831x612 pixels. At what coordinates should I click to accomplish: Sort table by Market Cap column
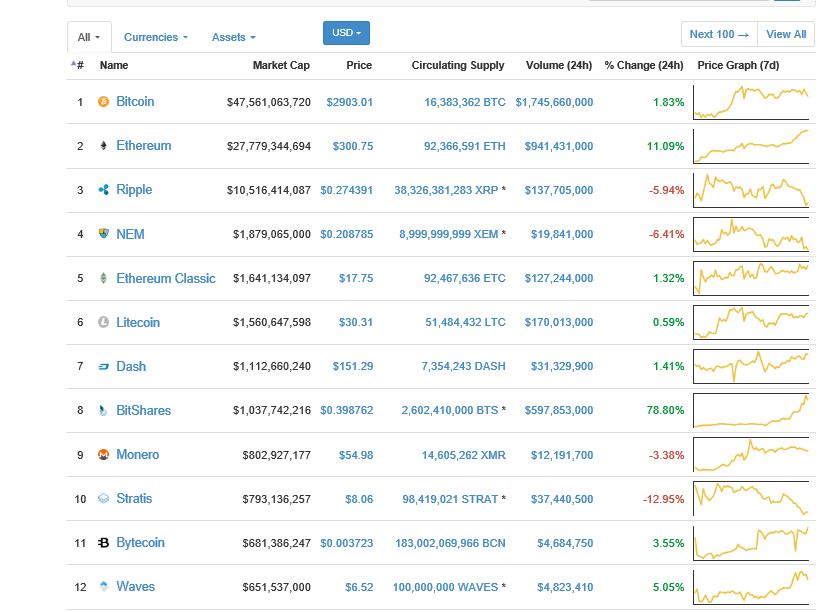[281, 65]
